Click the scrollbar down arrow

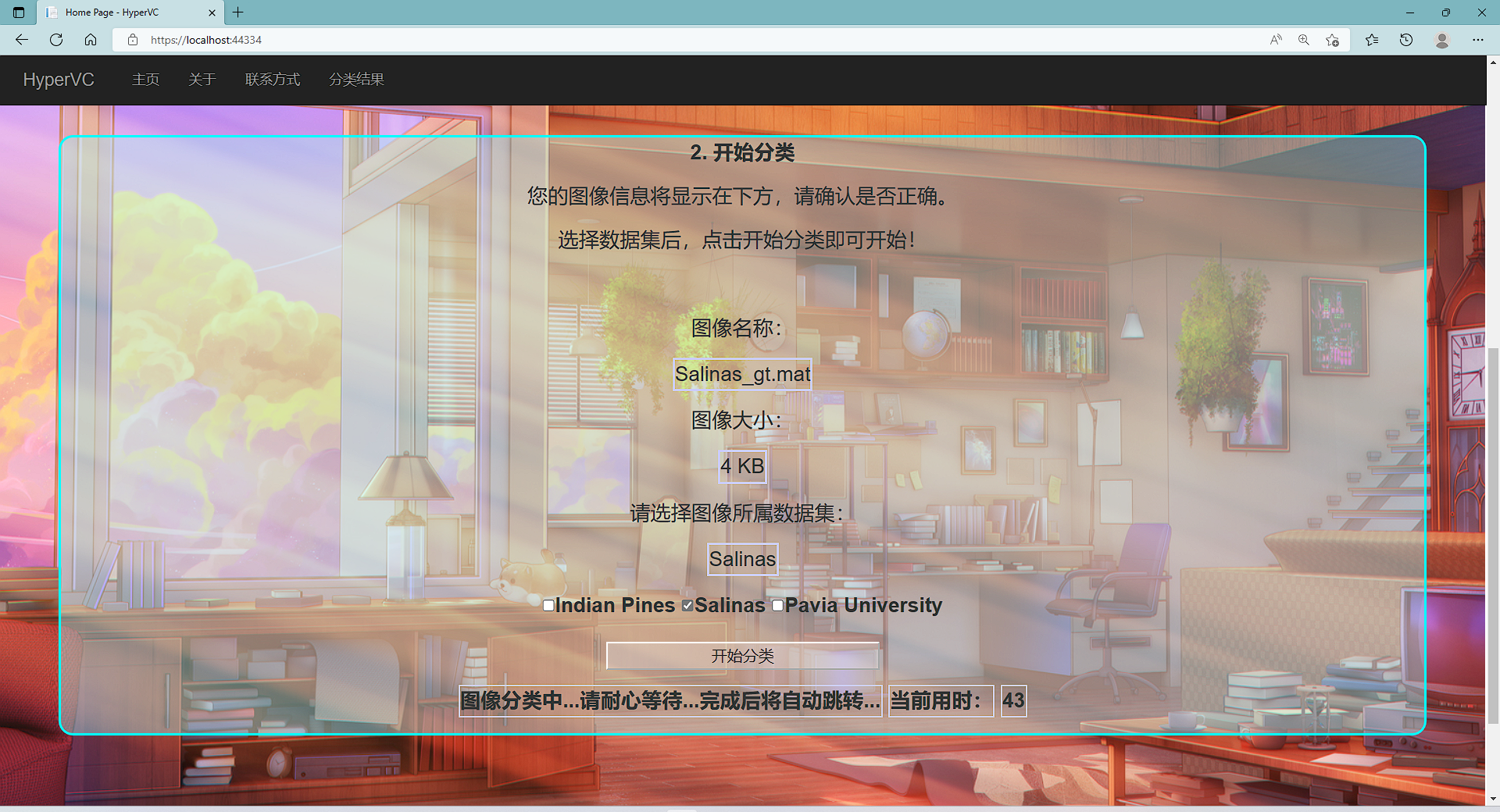click(1493, 798)
